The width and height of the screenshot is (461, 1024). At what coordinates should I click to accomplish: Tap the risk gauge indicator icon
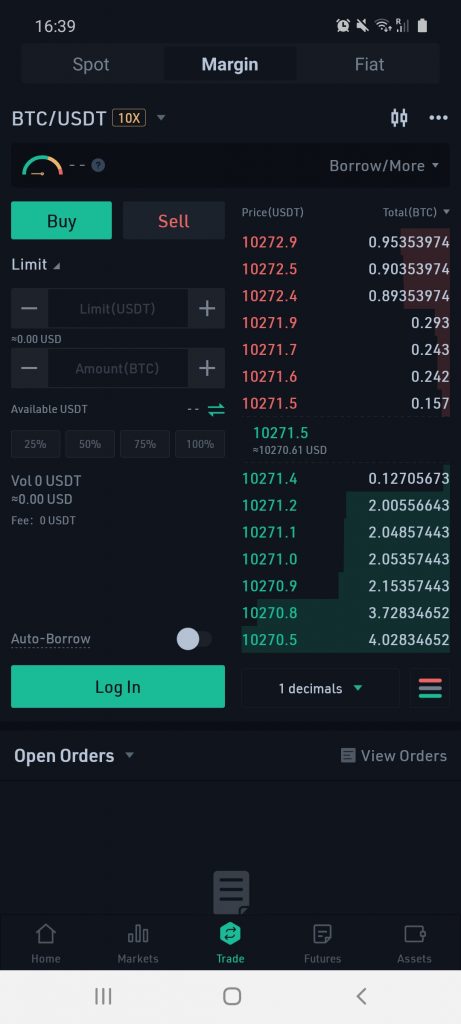pos(42,165)
